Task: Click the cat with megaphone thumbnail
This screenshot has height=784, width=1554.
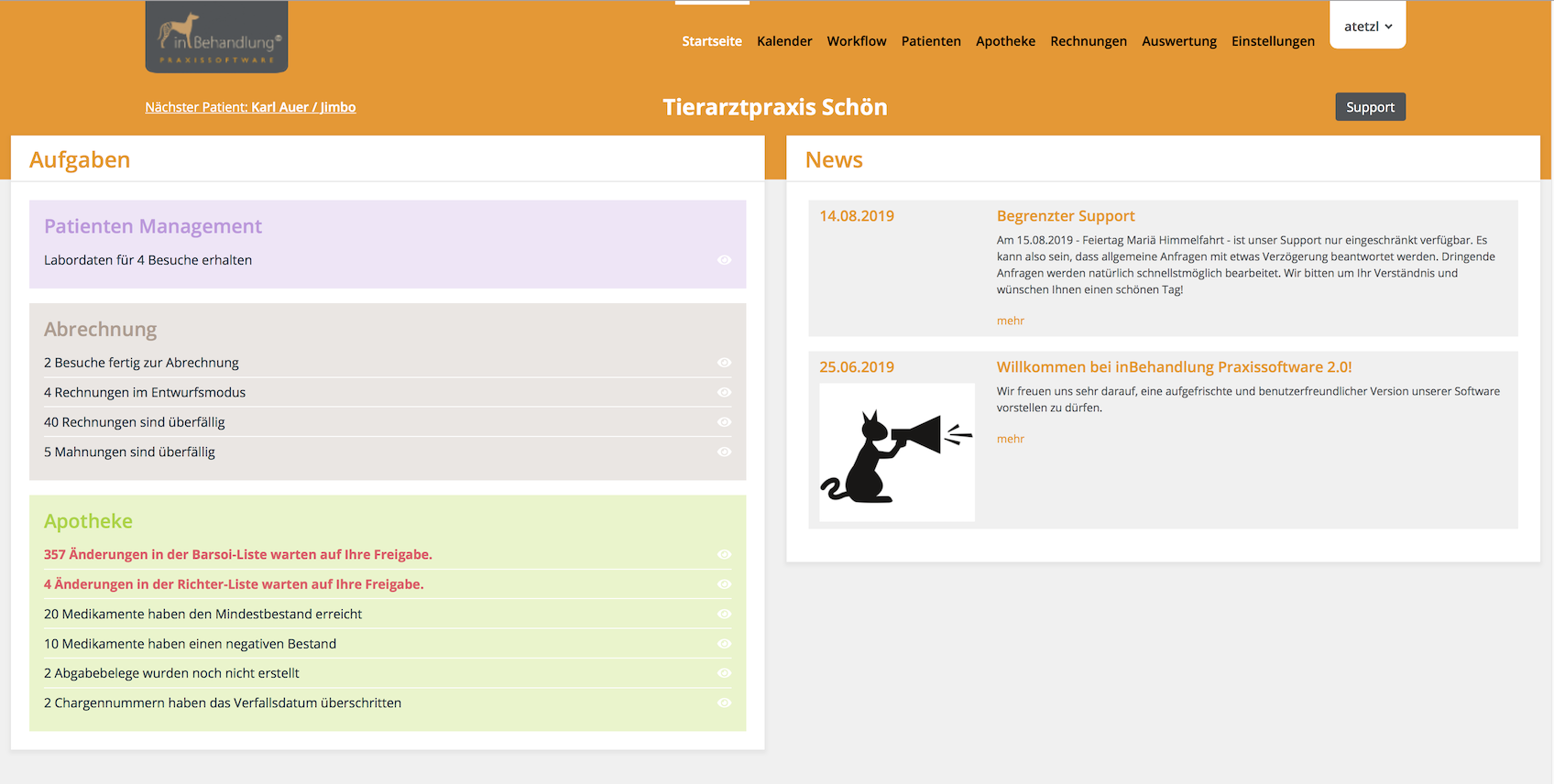Action: pos(897,452)
